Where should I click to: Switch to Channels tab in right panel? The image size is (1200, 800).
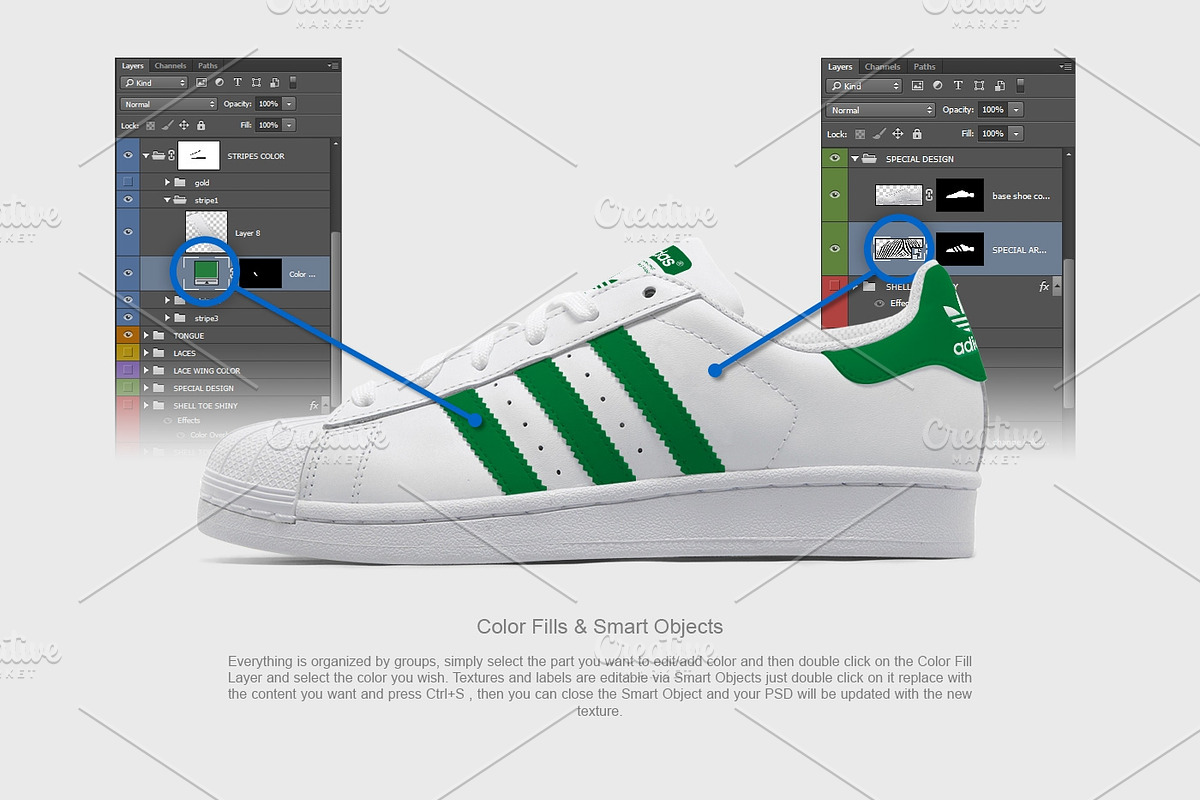pos(883,67)
